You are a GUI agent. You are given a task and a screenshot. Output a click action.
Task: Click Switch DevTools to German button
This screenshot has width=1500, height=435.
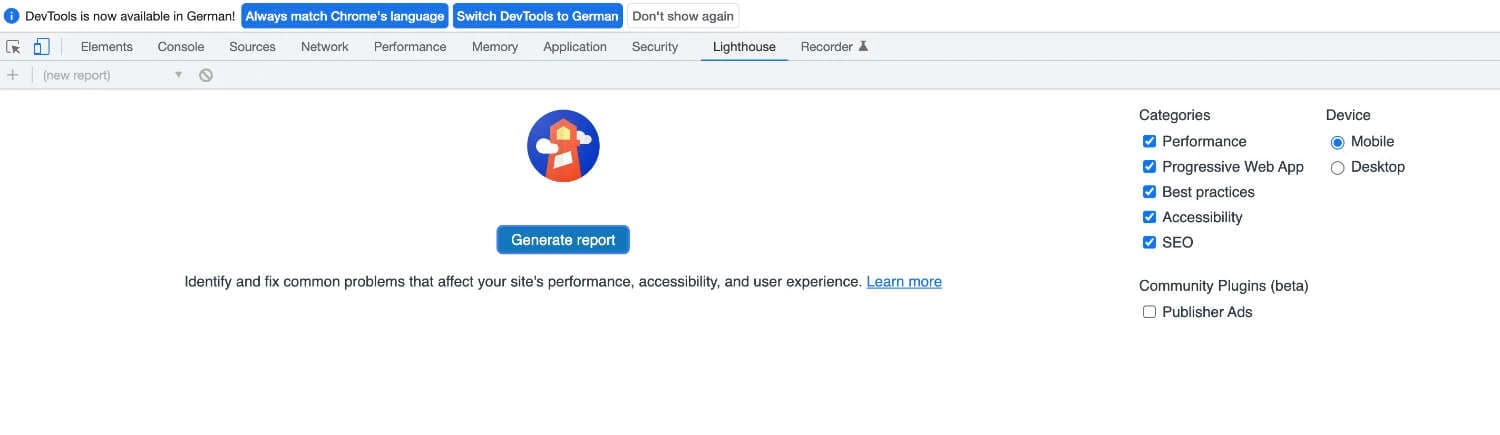pos(538,16)
